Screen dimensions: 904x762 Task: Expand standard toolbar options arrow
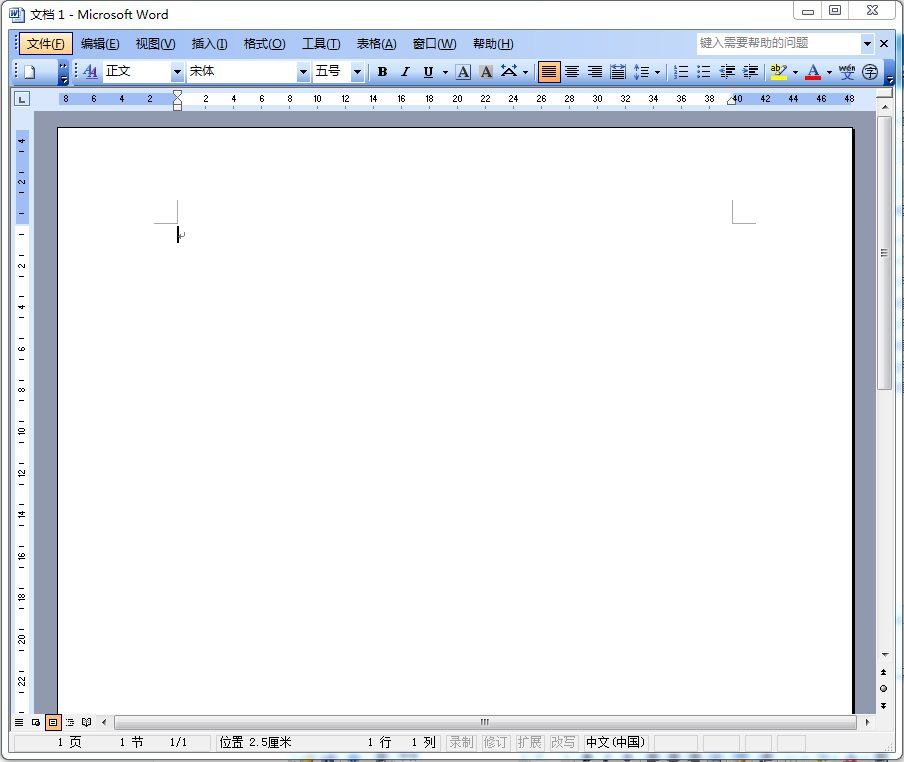tap(63, 73)
